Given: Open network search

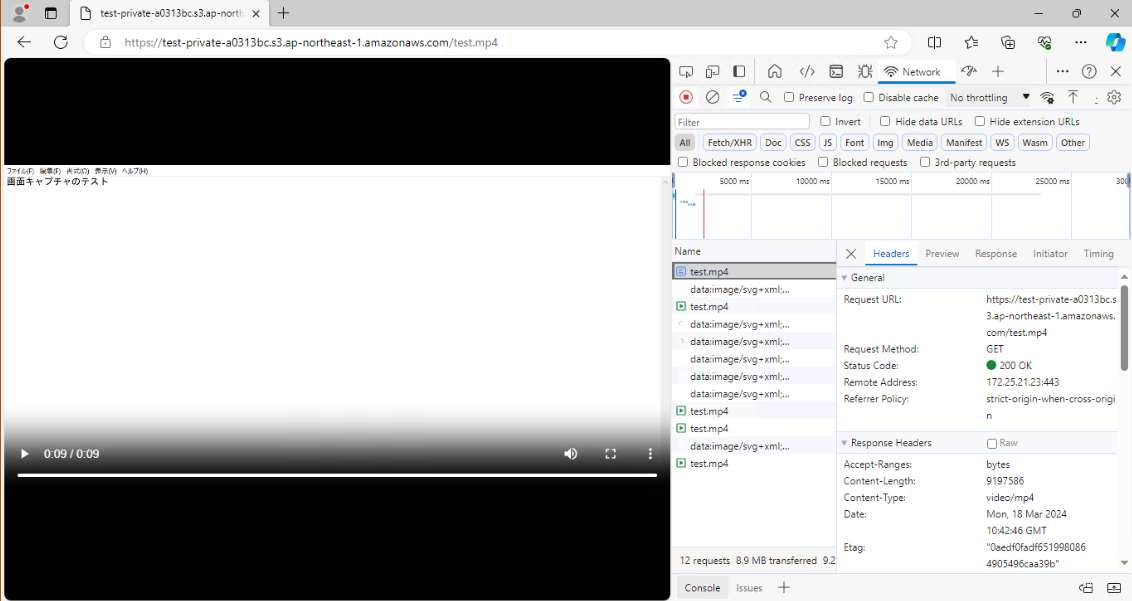Looking at the screenshot, I should [766, 97].
